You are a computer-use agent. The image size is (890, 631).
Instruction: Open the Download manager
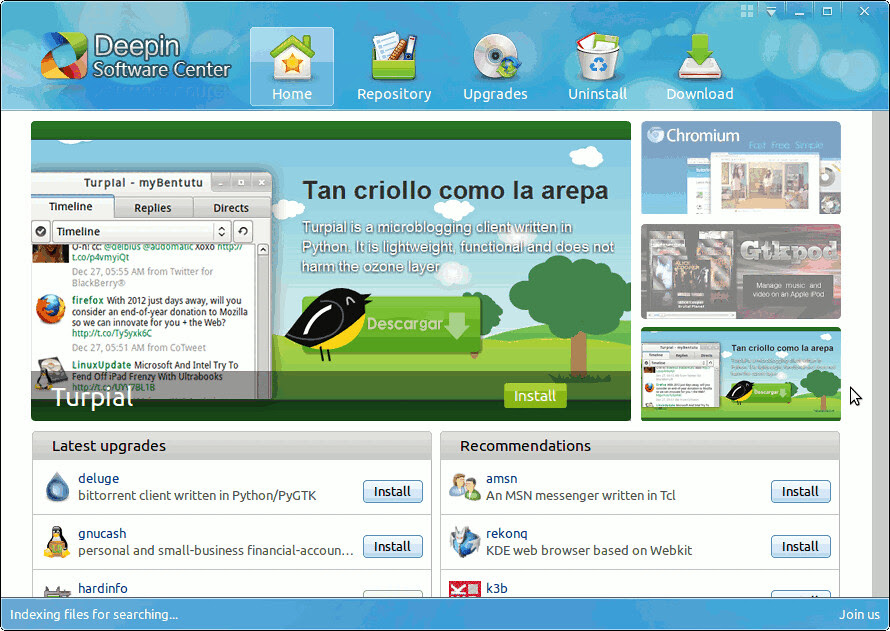click(x=699, y=64)
